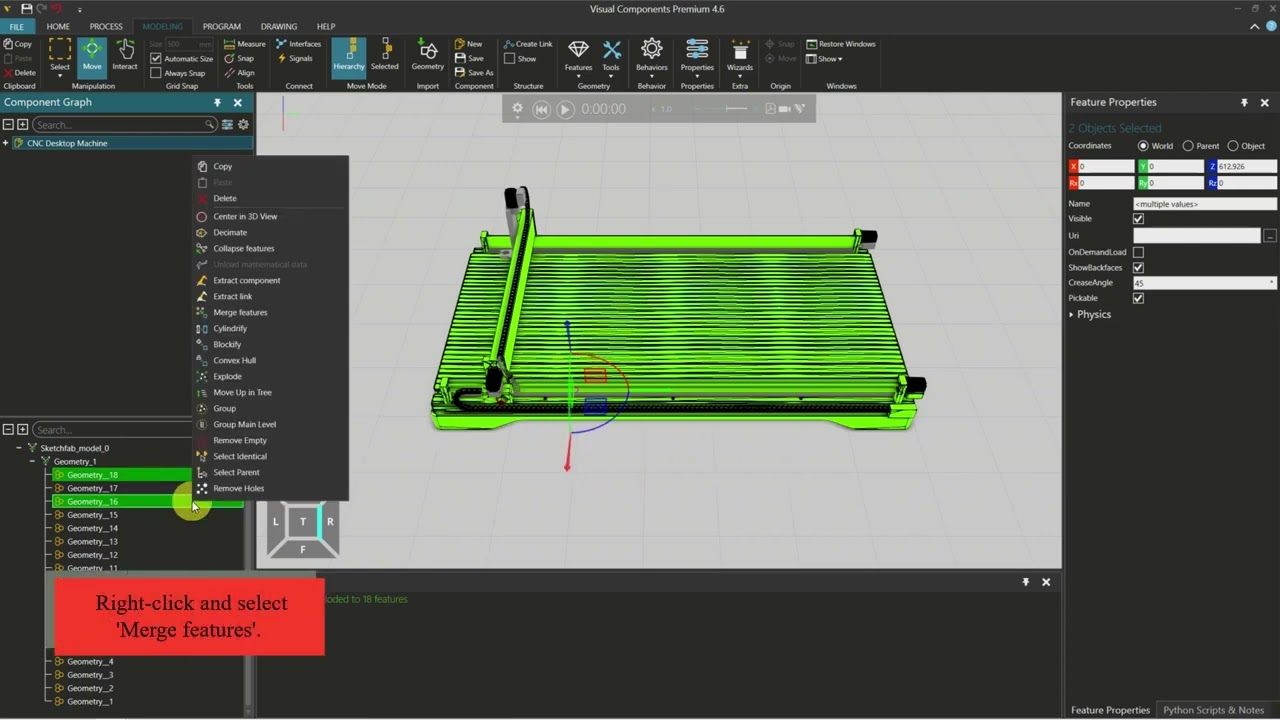Import Geometry from the ribbon
This screenshot has height=720, width=1280.
click(427, 56)
